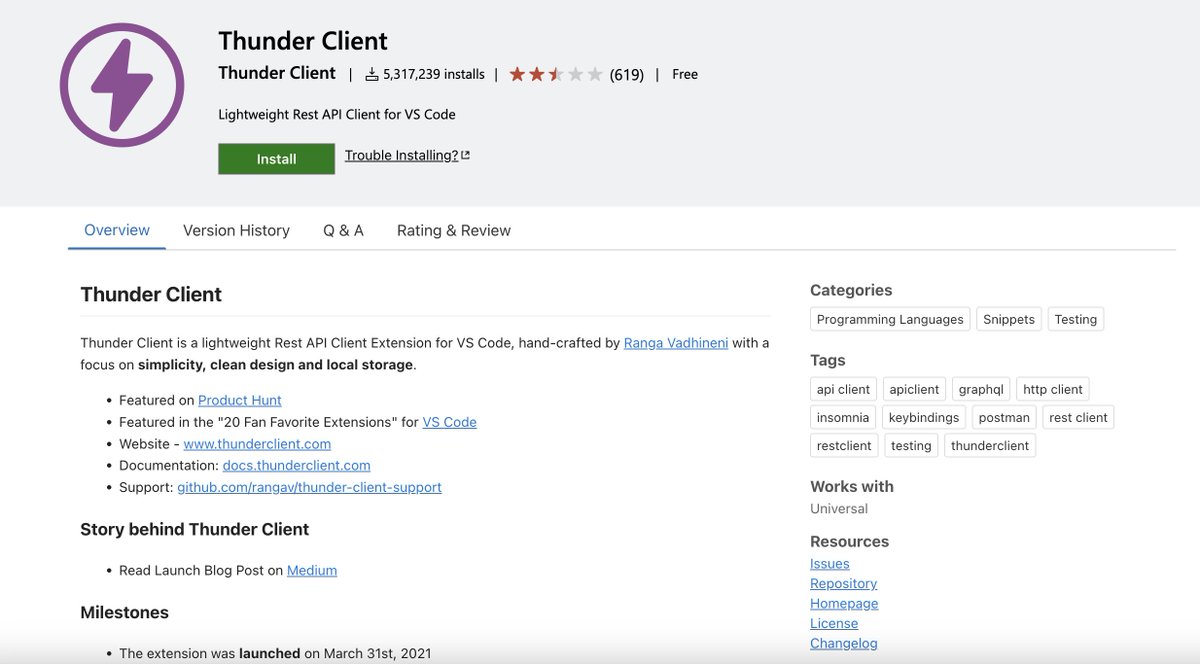Screen dimensions: 1200x664
Task: Open the Repository resource link
Action: tap(844, 584)
